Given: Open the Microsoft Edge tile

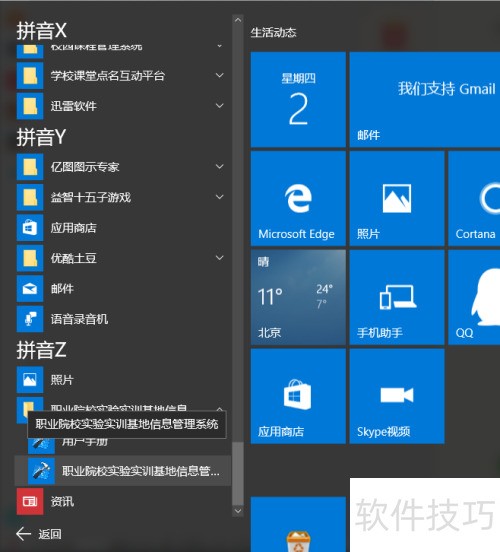Looking at the screenshot, I should [x=298, y=198].
